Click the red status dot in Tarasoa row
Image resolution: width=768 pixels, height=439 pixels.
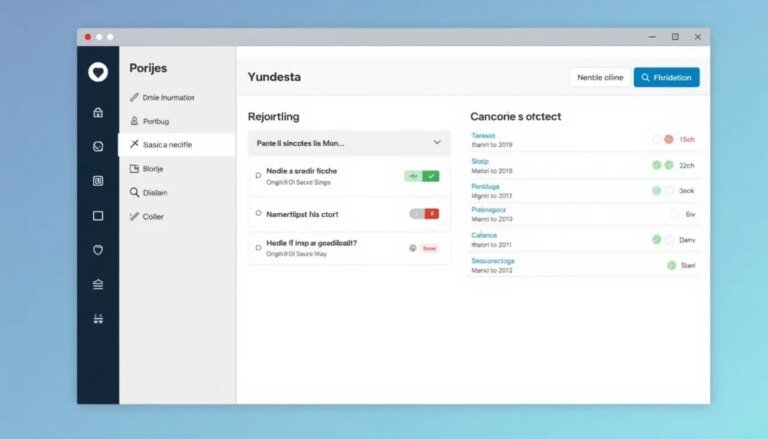[x=669, y=139]
